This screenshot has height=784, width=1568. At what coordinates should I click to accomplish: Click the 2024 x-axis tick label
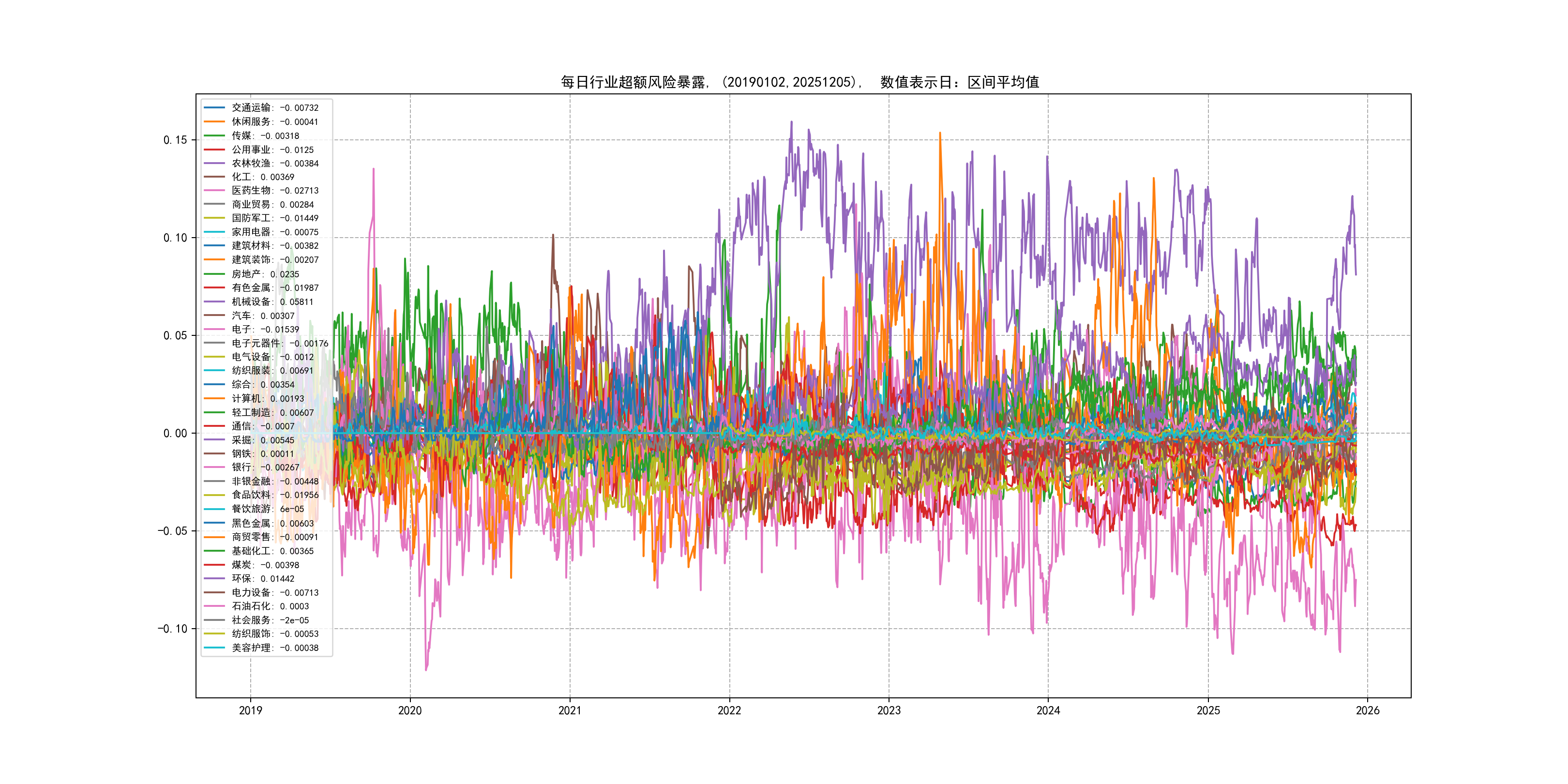(x=1048, y=710)
